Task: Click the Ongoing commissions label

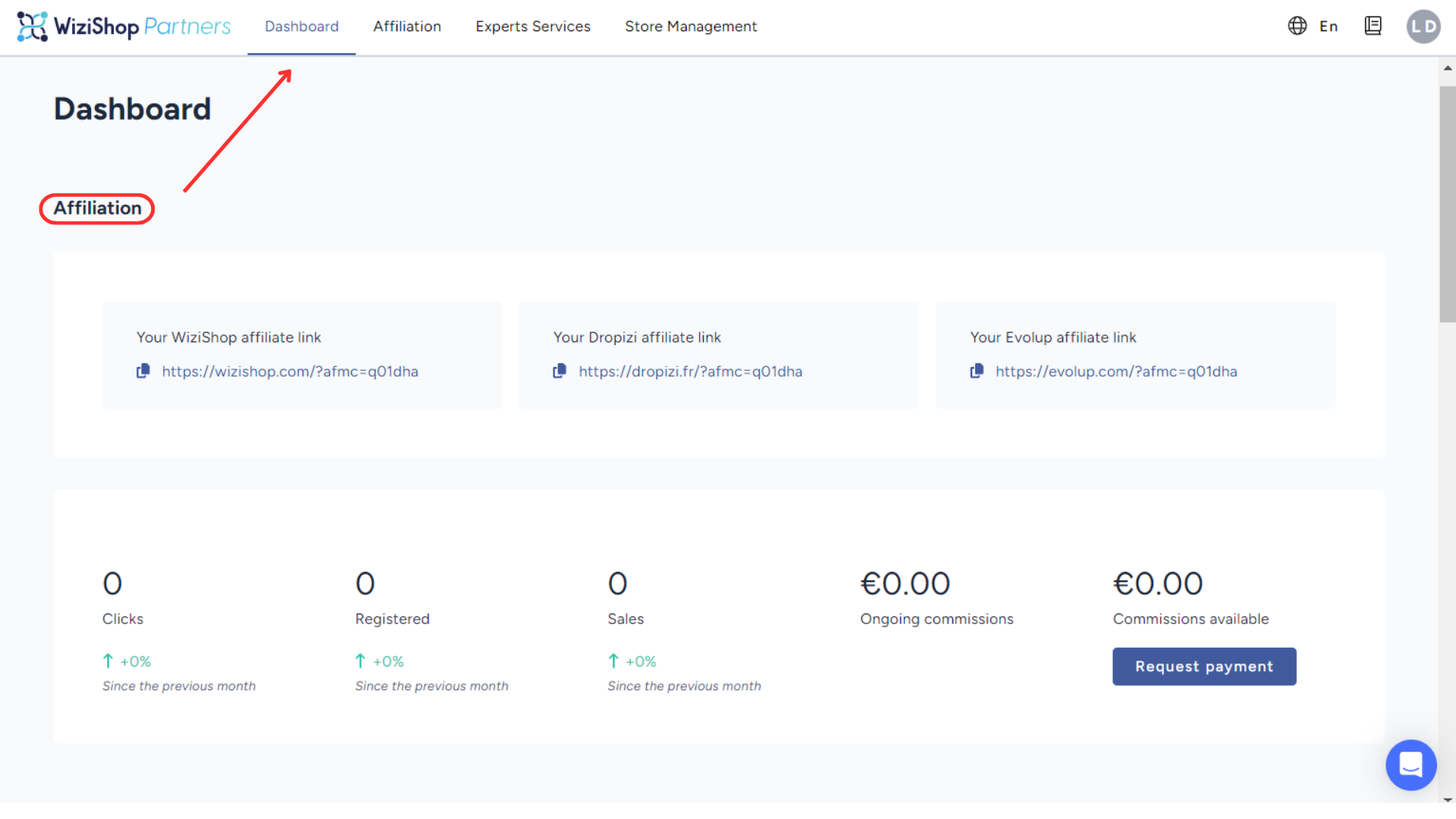Action: (x=937, y=619)
